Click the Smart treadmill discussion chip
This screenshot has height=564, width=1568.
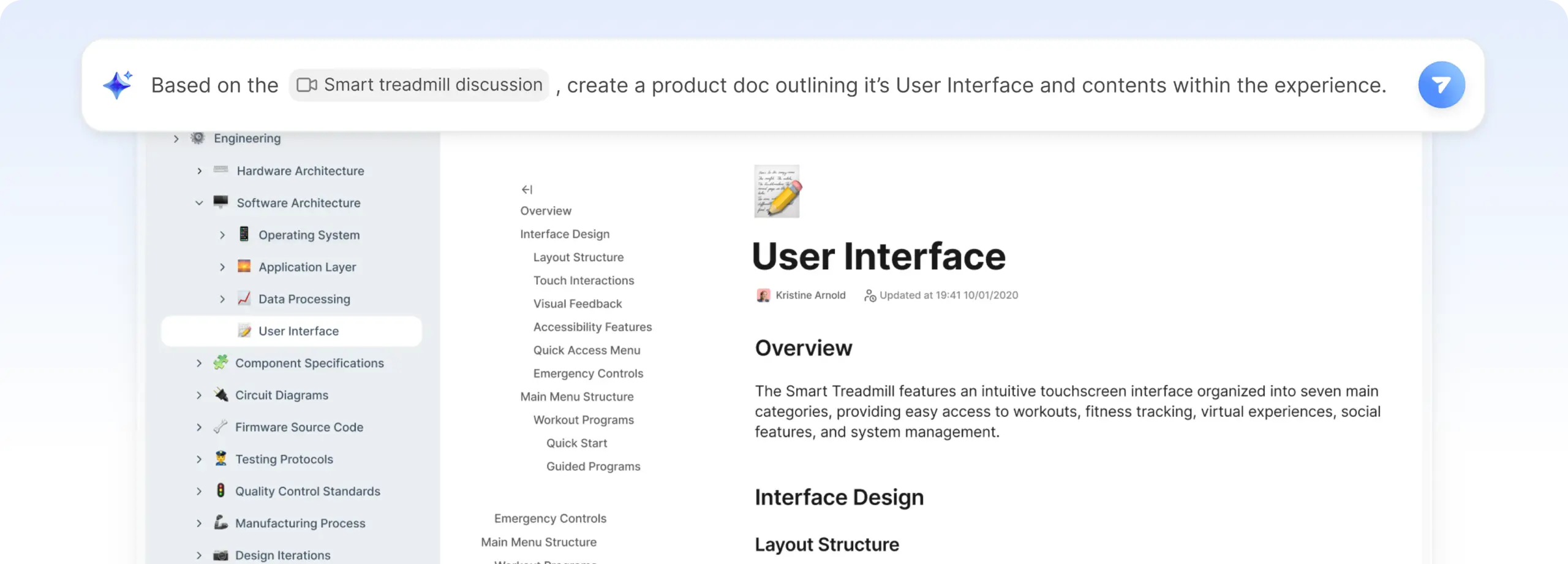[420, 85]
